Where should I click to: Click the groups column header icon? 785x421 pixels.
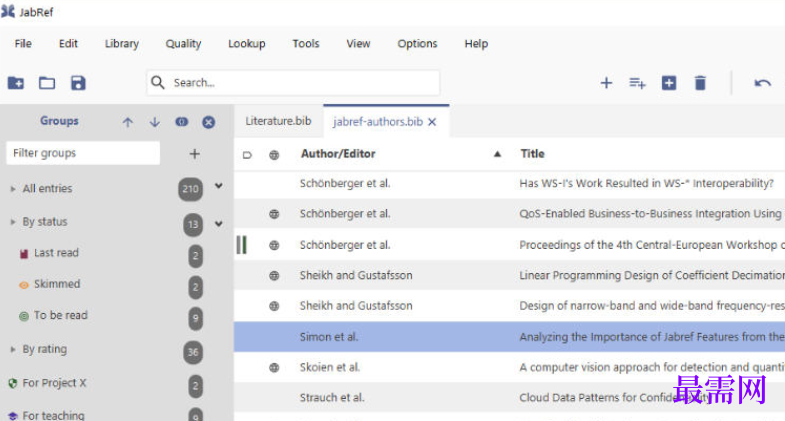pyautogui.click(x=247, y=155)
